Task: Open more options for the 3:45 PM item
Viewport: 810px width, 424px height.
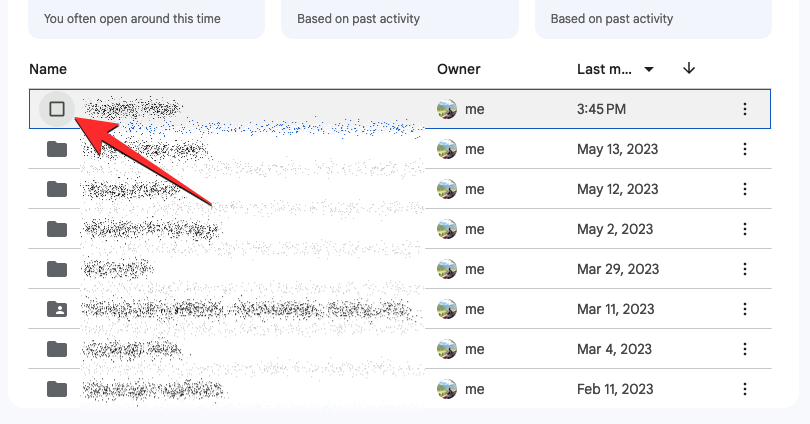Action: pyautogui.click(x=745, y=109)
